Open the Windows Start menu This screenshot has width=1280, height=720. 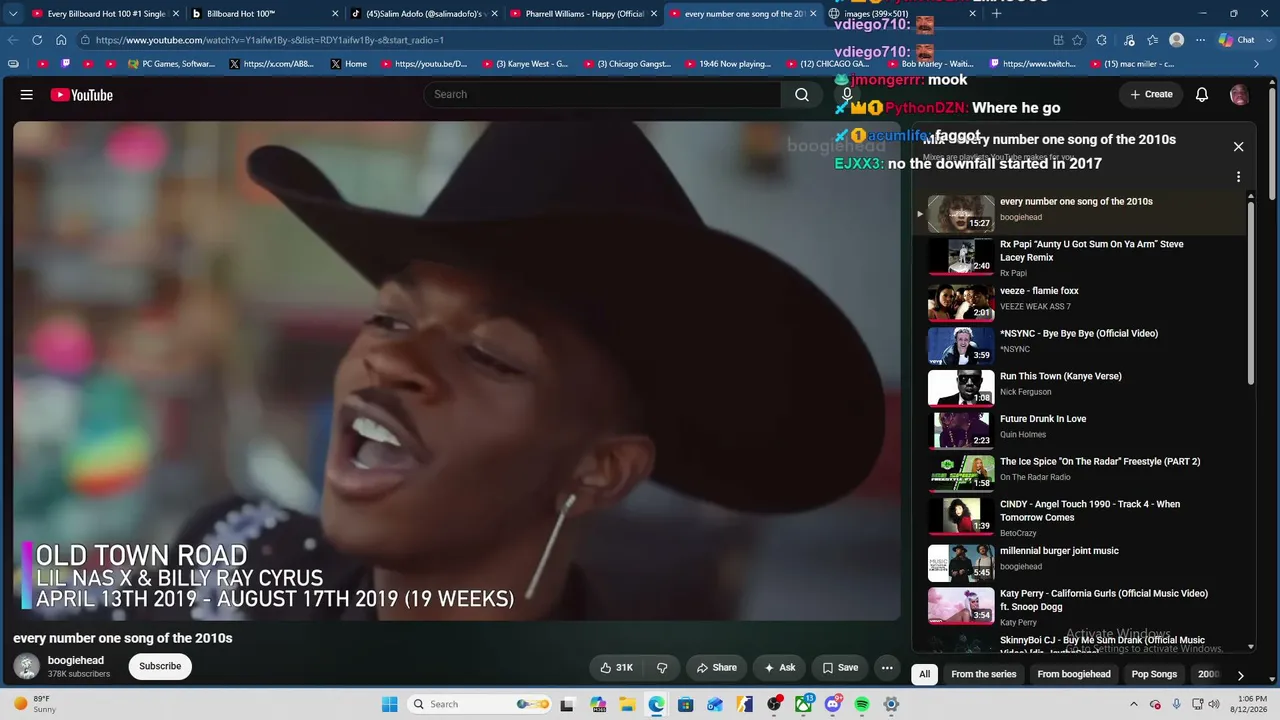(390, 704)
